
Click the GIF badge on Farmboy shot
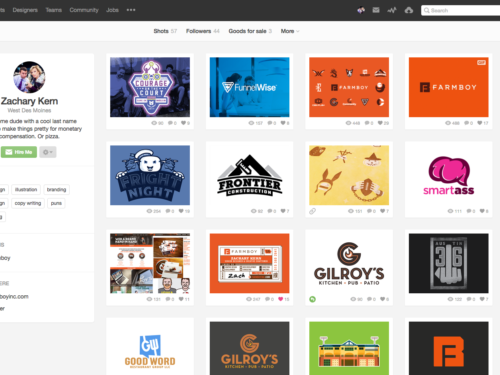pyautogui.click(x=481, y=62)
